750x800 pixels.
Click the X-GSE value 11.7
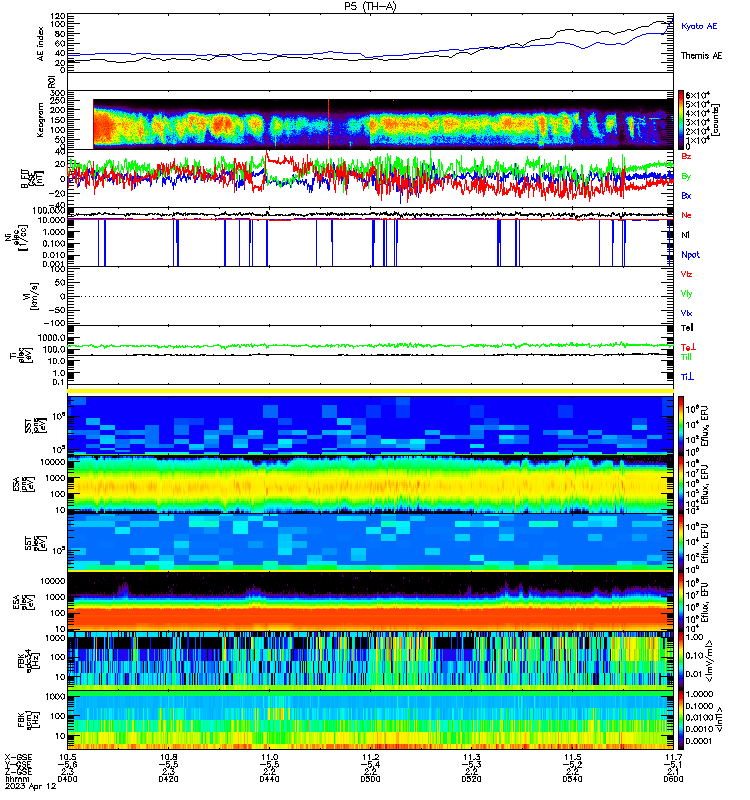pyautogui.click(x=673, y=757)
